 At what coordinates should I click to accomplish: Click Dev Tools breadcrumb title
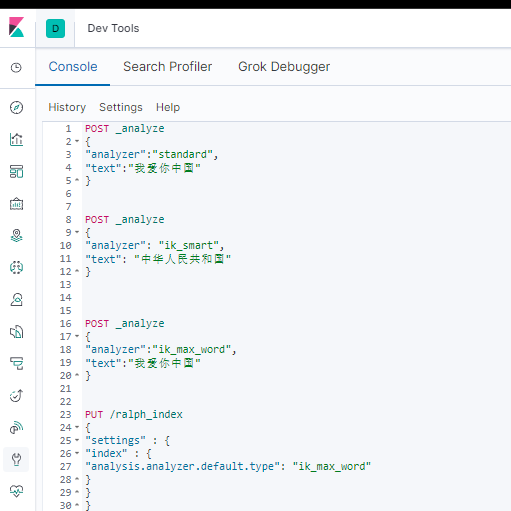[113, 28]
